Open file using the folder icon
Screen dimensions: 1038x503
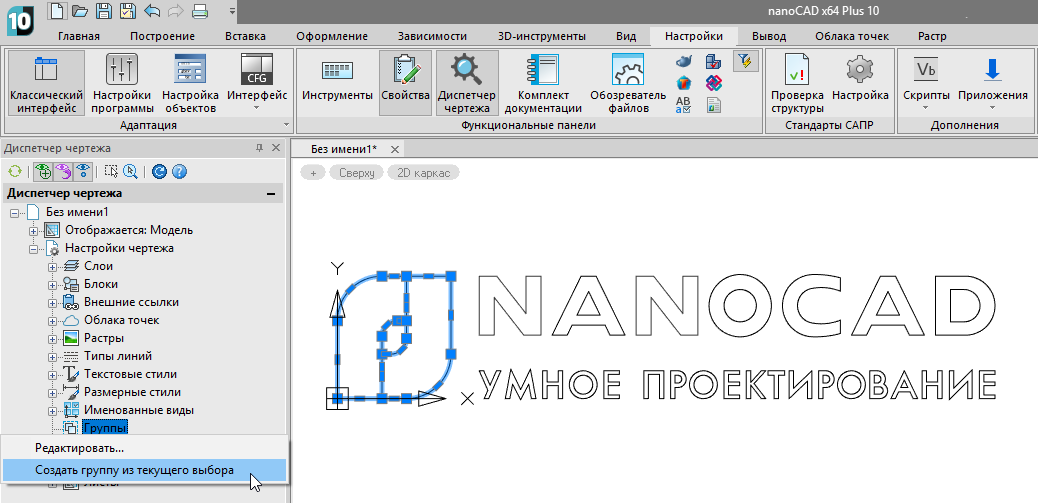click(80, 11)
